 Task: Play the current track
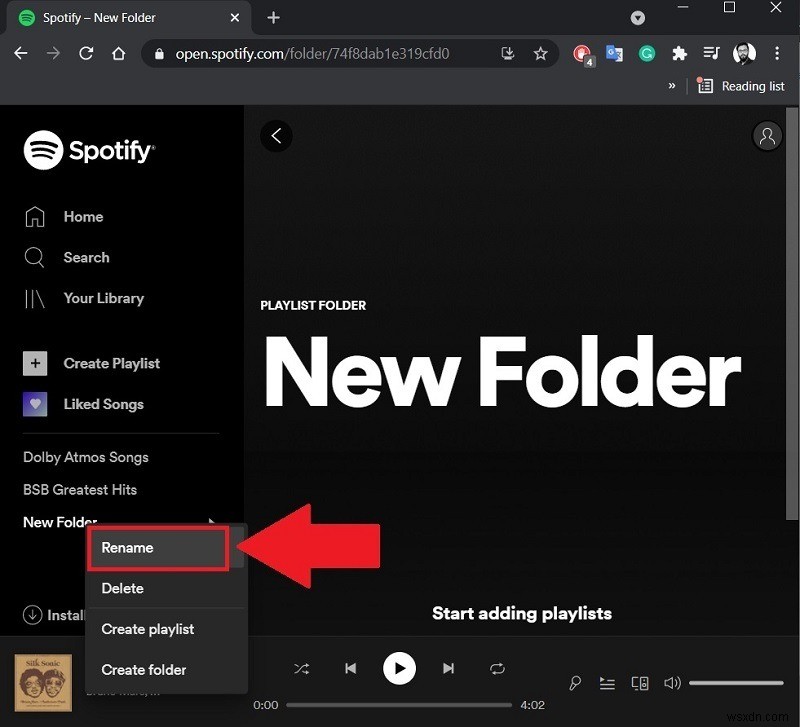click(x=399, y=669)
